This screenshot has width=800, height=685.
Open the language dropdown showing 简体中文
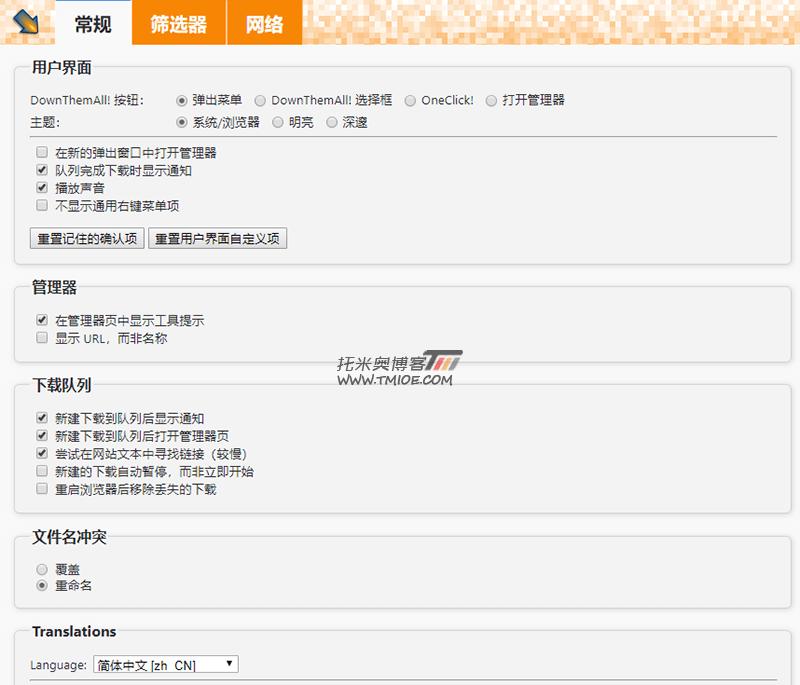(x=164, y=664)
